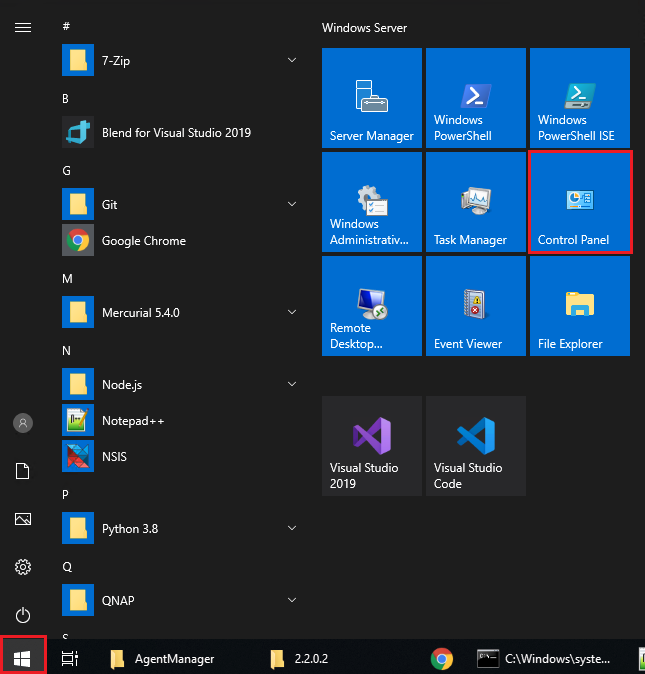Click the 'G' letter group header
645x674 pixels.
pyautogui.click(x=67, y=171)
